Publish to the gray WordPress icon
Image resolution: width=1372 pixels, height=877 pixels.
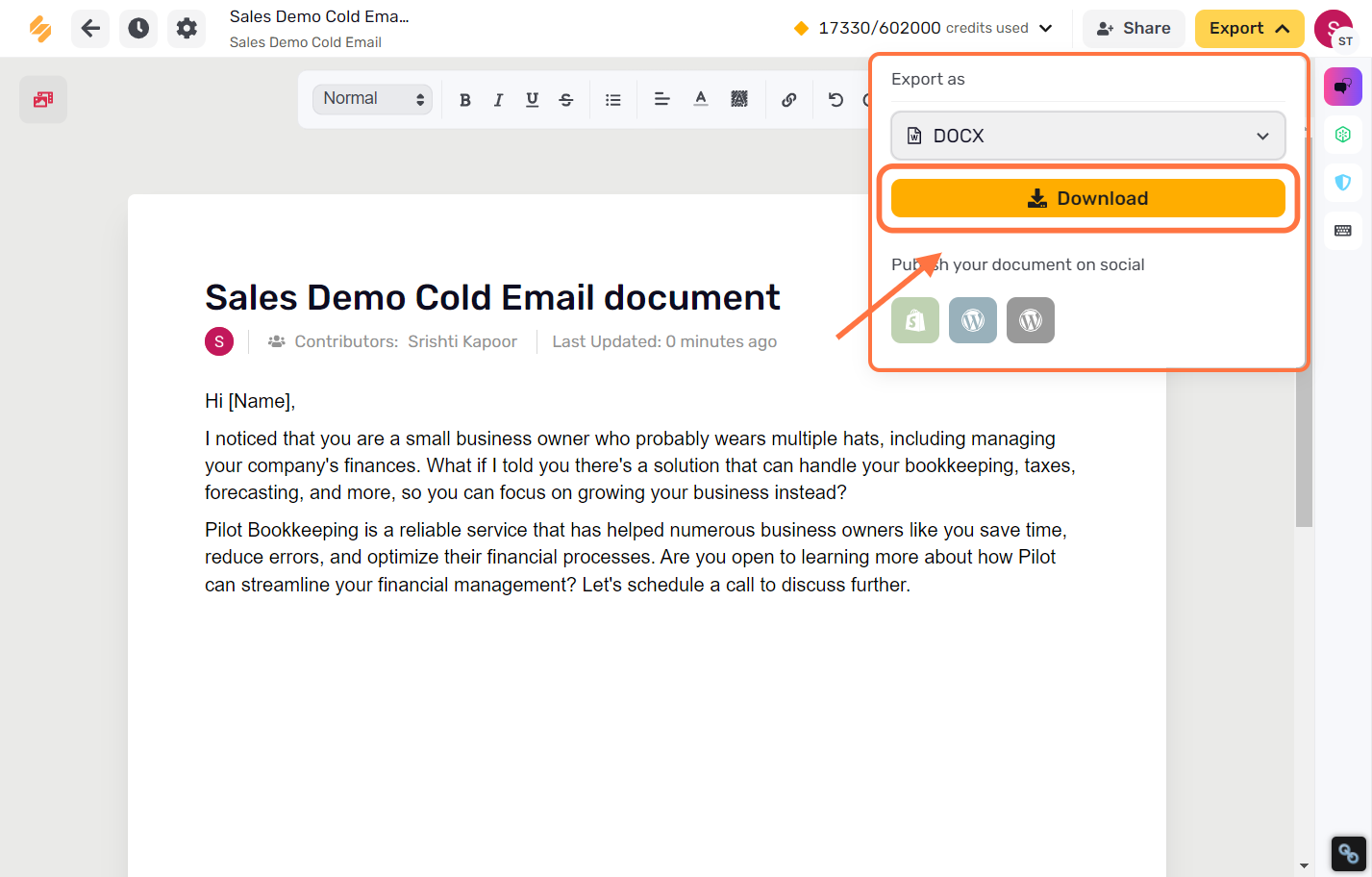[x=1031, y=319]
